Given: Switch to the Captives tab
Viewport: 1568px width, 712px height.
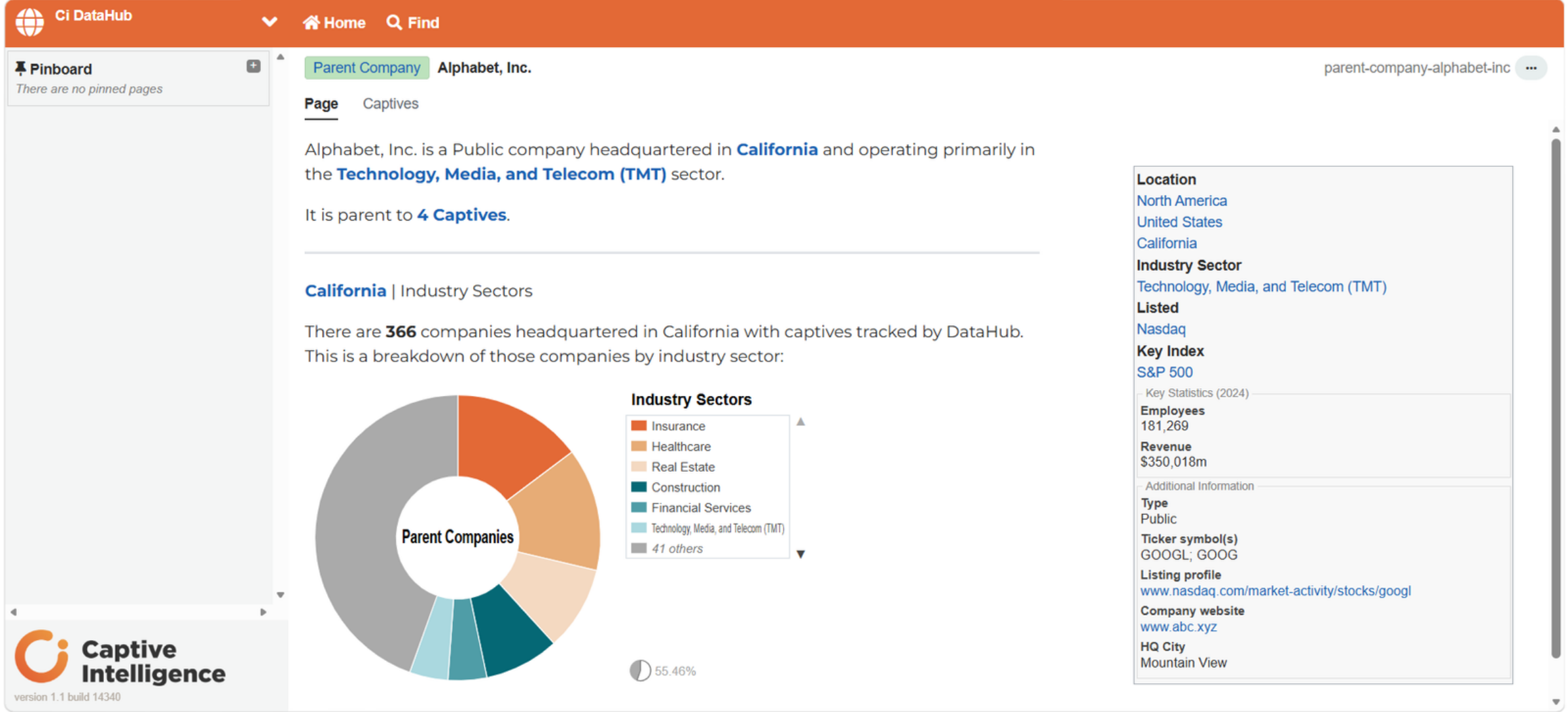Looking at the screenshot, I should tap(391, 103).
